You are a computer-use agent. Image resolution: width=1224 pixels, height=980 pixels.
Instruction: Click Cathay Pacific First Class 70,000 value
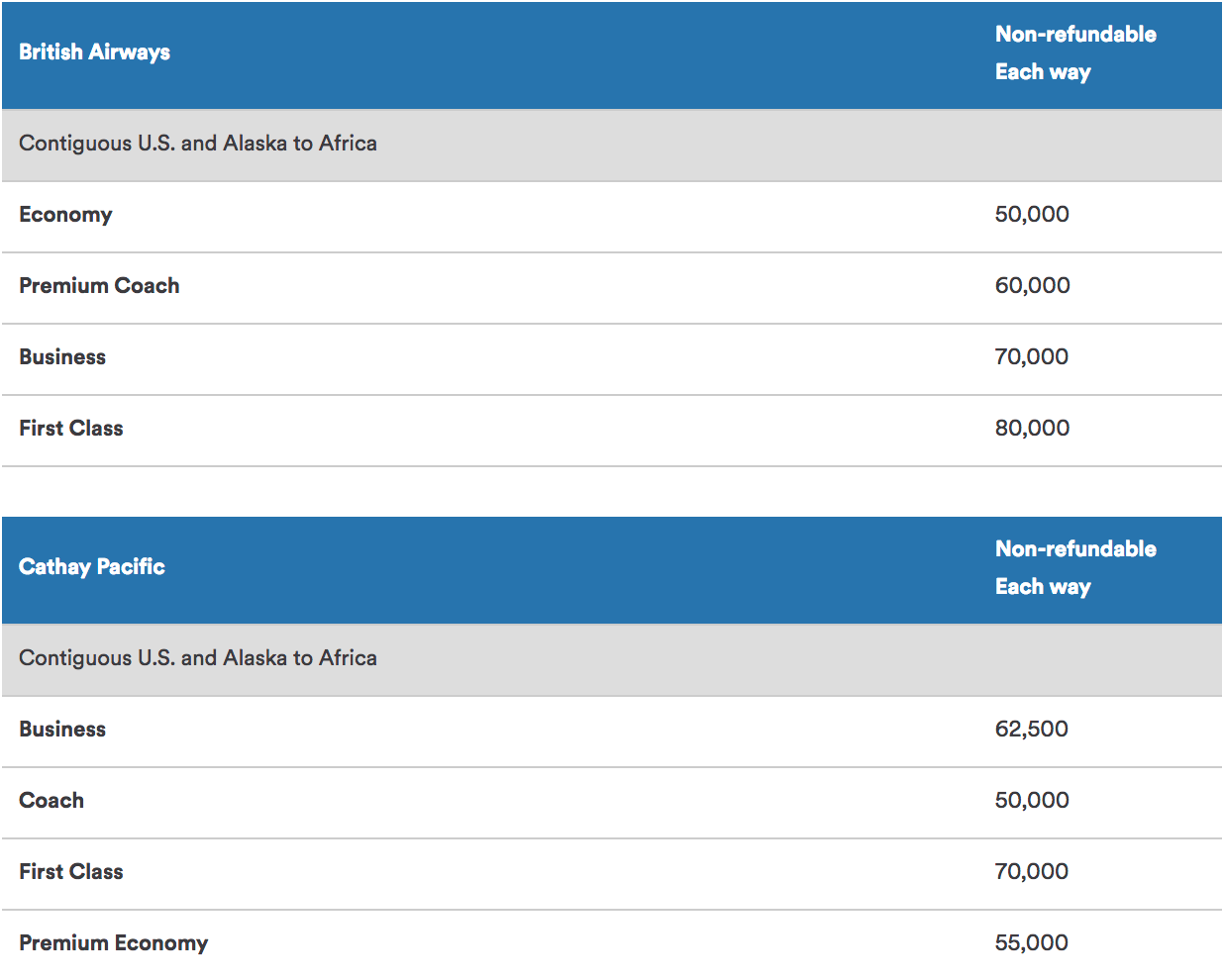click(x=1032, y=872)
